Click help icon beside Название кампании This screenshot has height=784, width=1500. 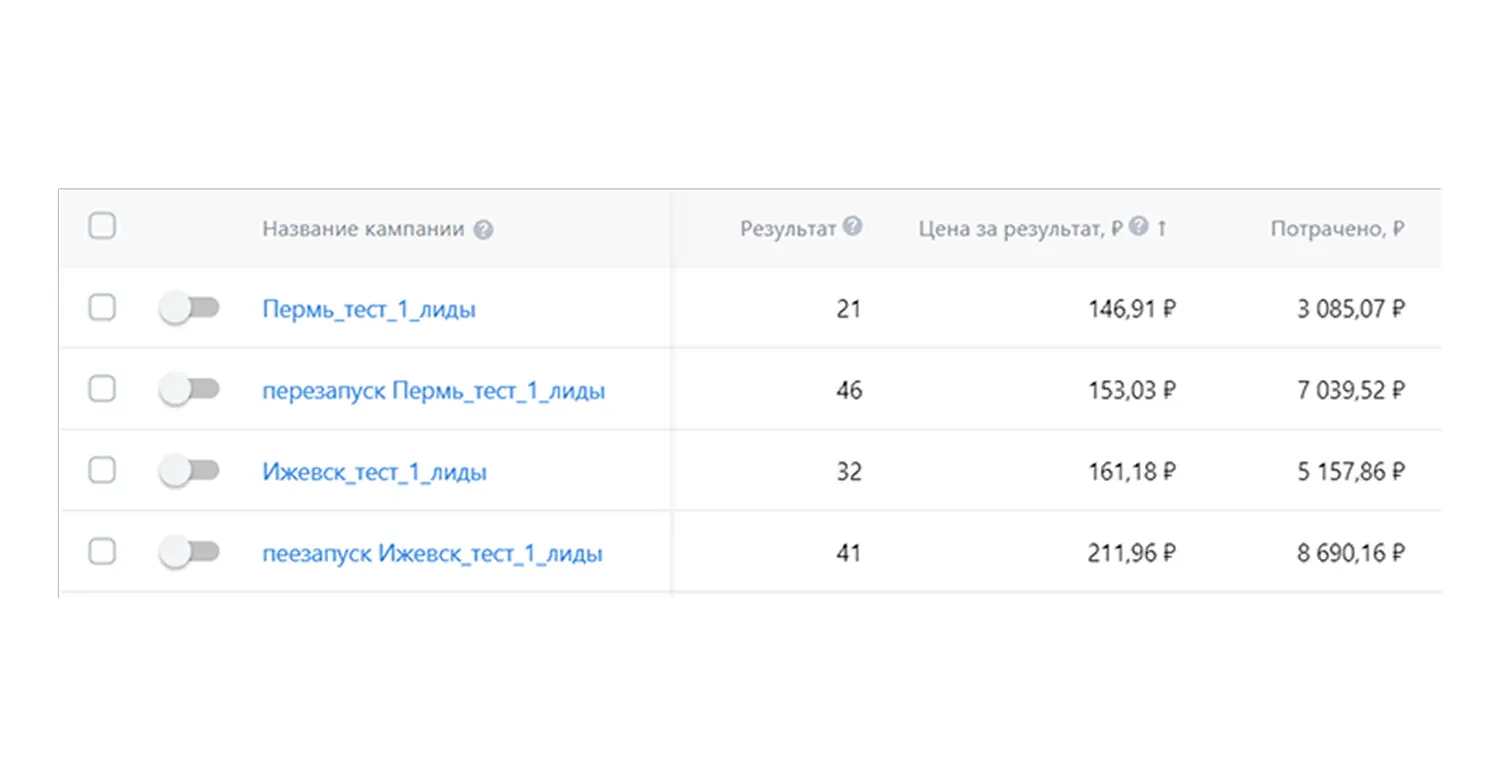tap(483, 230)
